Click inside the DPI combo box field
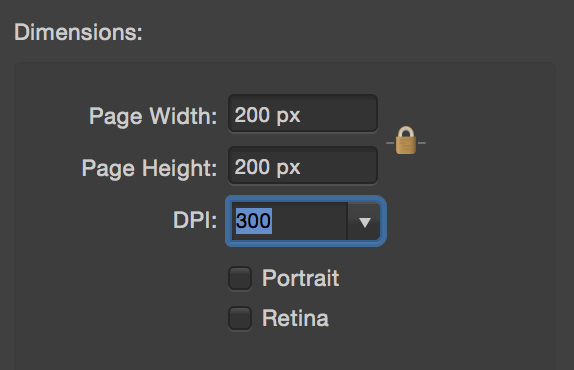The height and width of the screenshot is (370, 574). click(x=306, y=221)
